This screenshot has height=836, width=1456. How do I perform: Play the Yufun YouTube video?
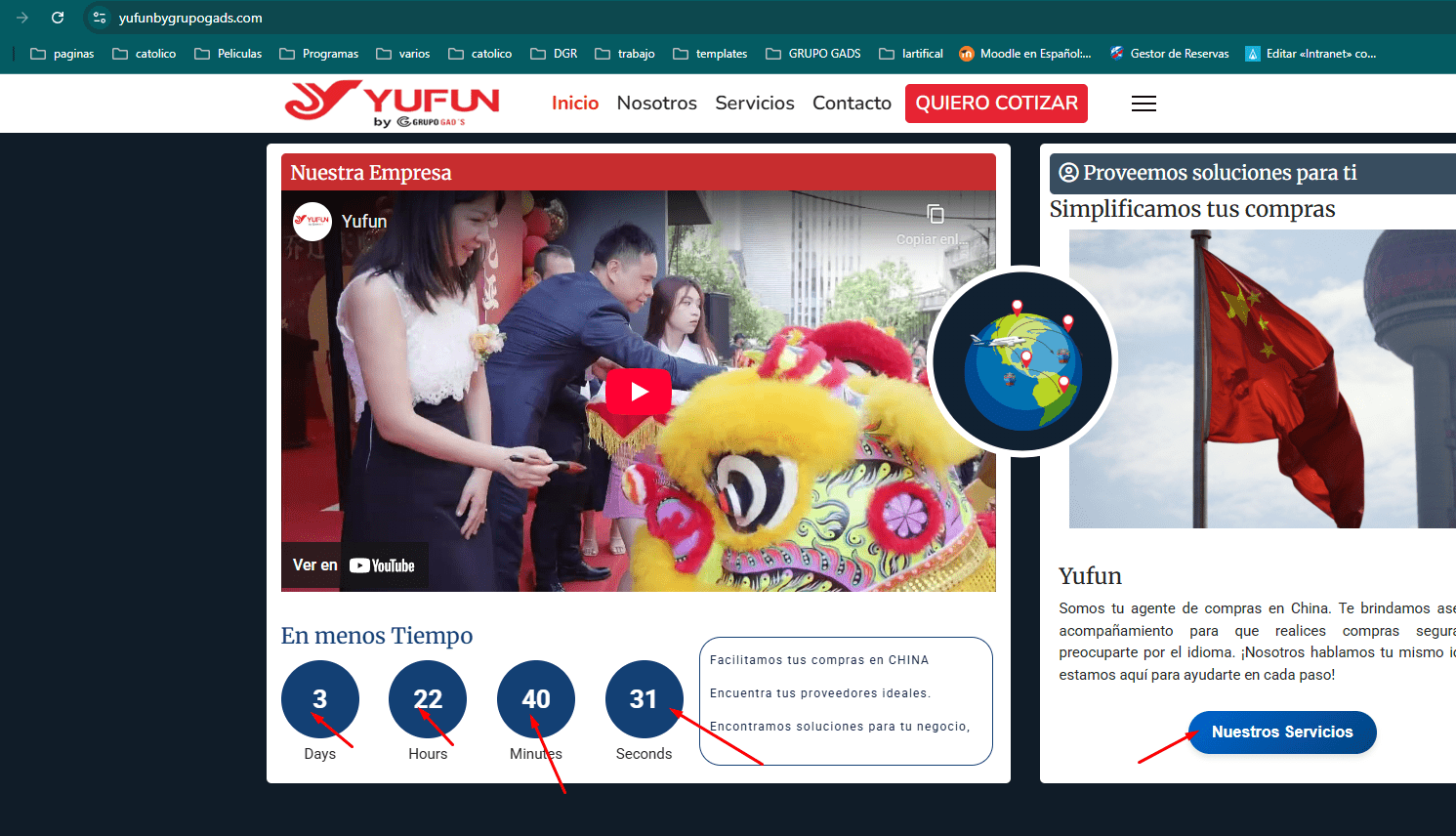[x=639, y=392]
